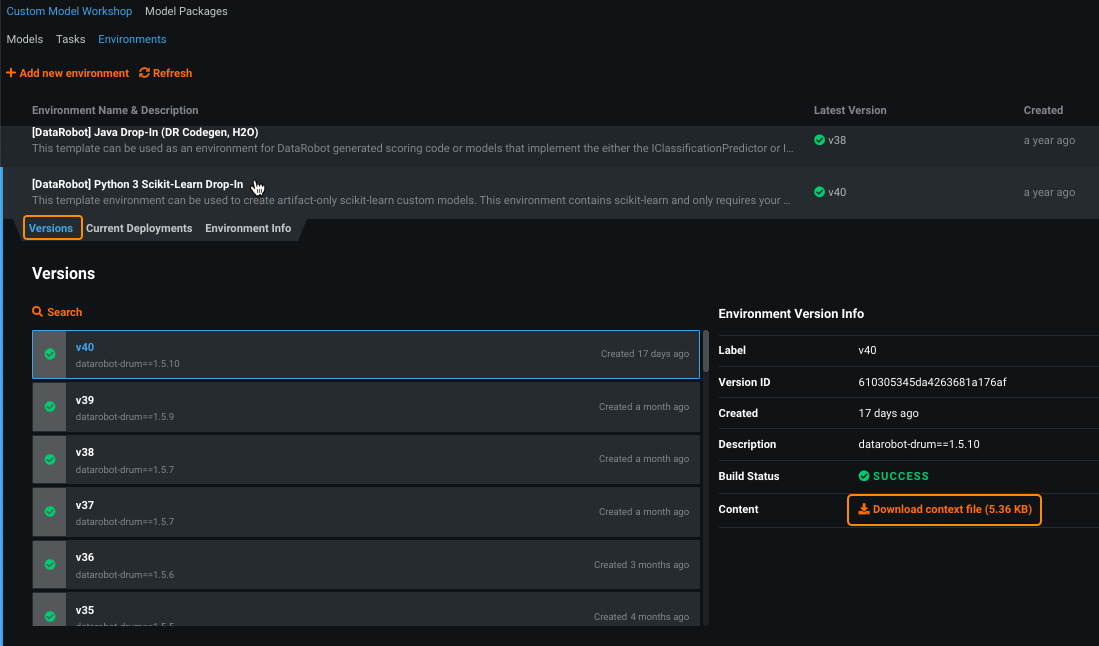
Task: Switch to Current Deployments tab
Action: (139, 228)
